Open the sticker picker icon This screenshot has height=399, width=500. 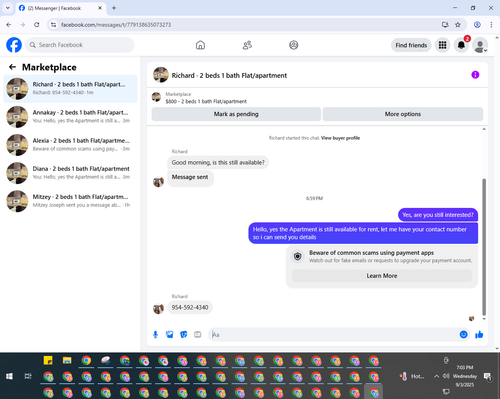click(184, 334)
